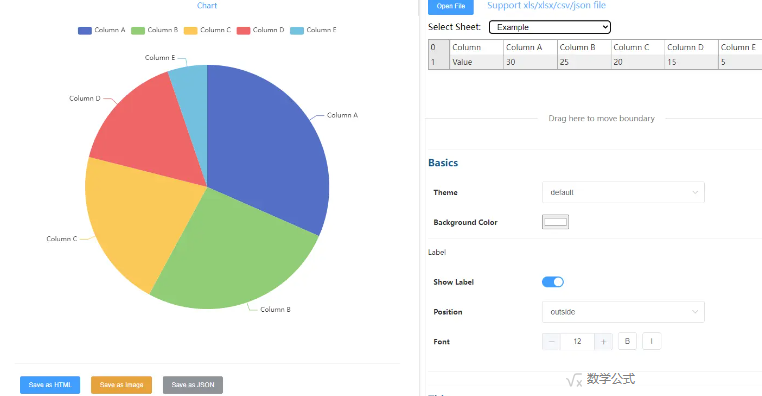Toggle Column A legend swatch

[85, 31]
